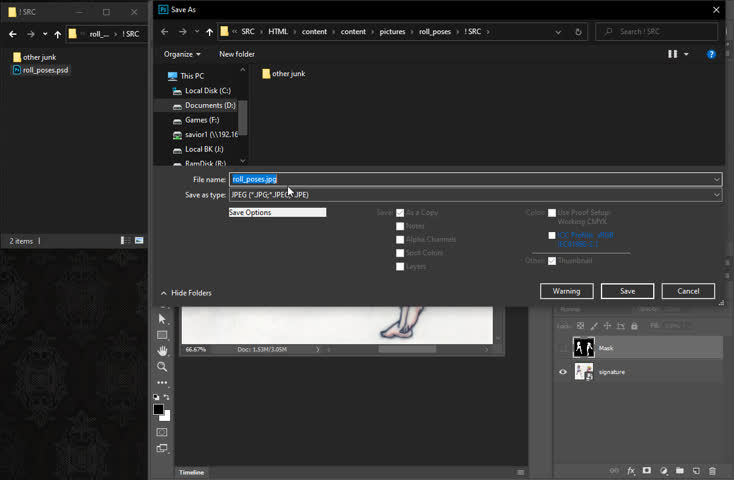Refresh the folder view in Save As
734x480 pixels.
(x=578, y=32)
